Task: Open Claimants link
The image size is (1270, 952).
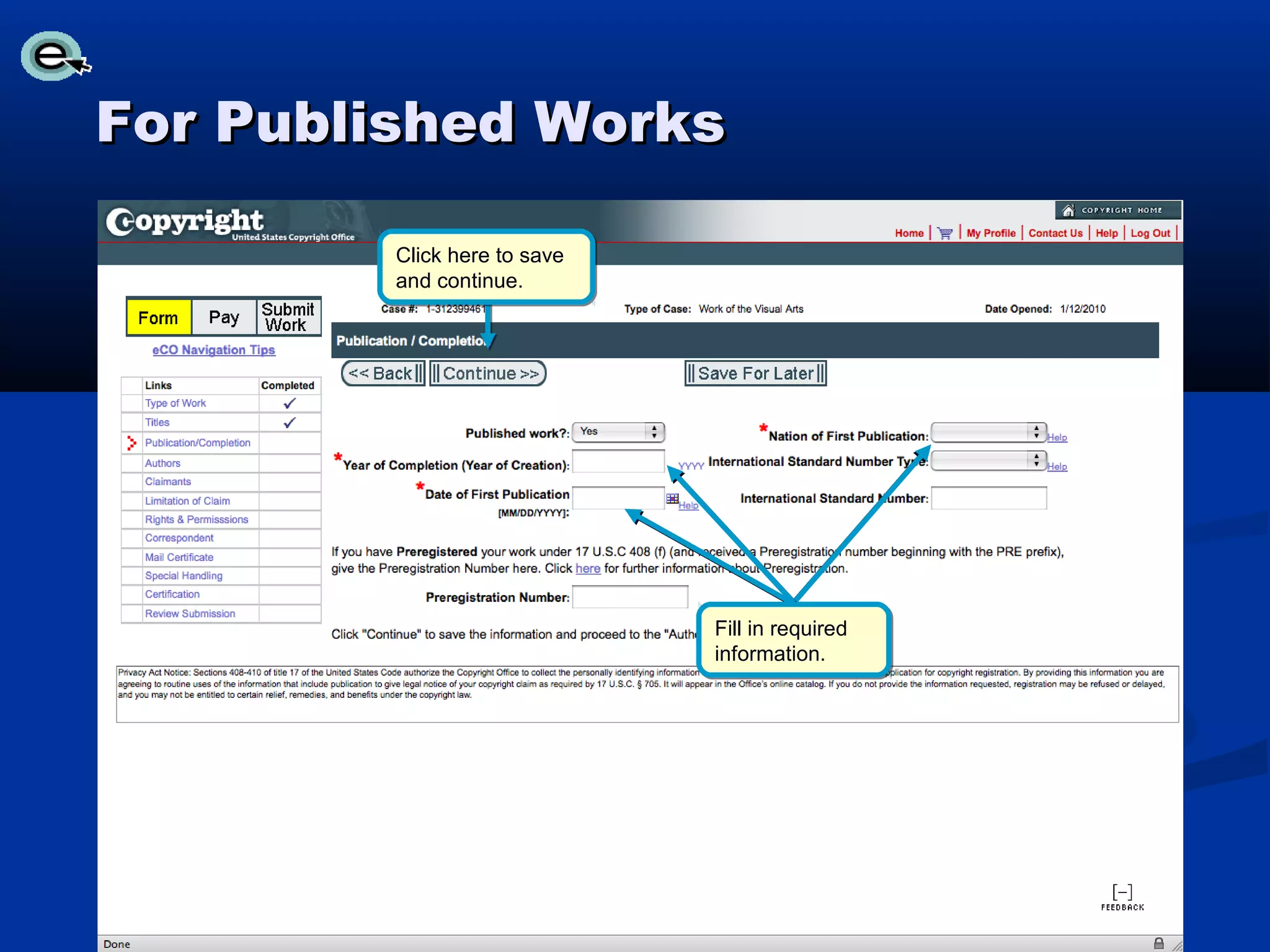Action: pos(168,482)
